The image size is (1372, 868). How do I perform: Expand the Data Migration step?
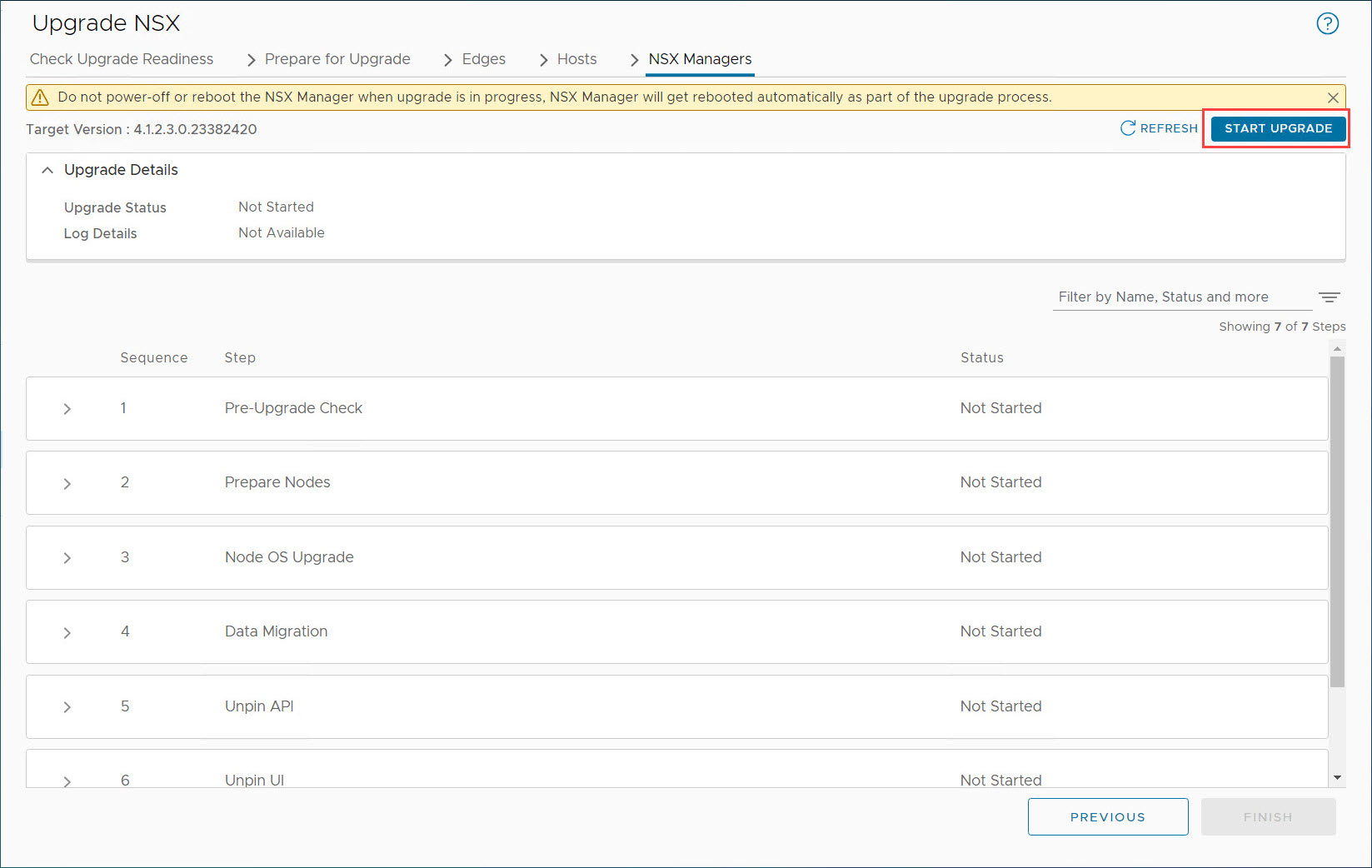pos(67,632)
